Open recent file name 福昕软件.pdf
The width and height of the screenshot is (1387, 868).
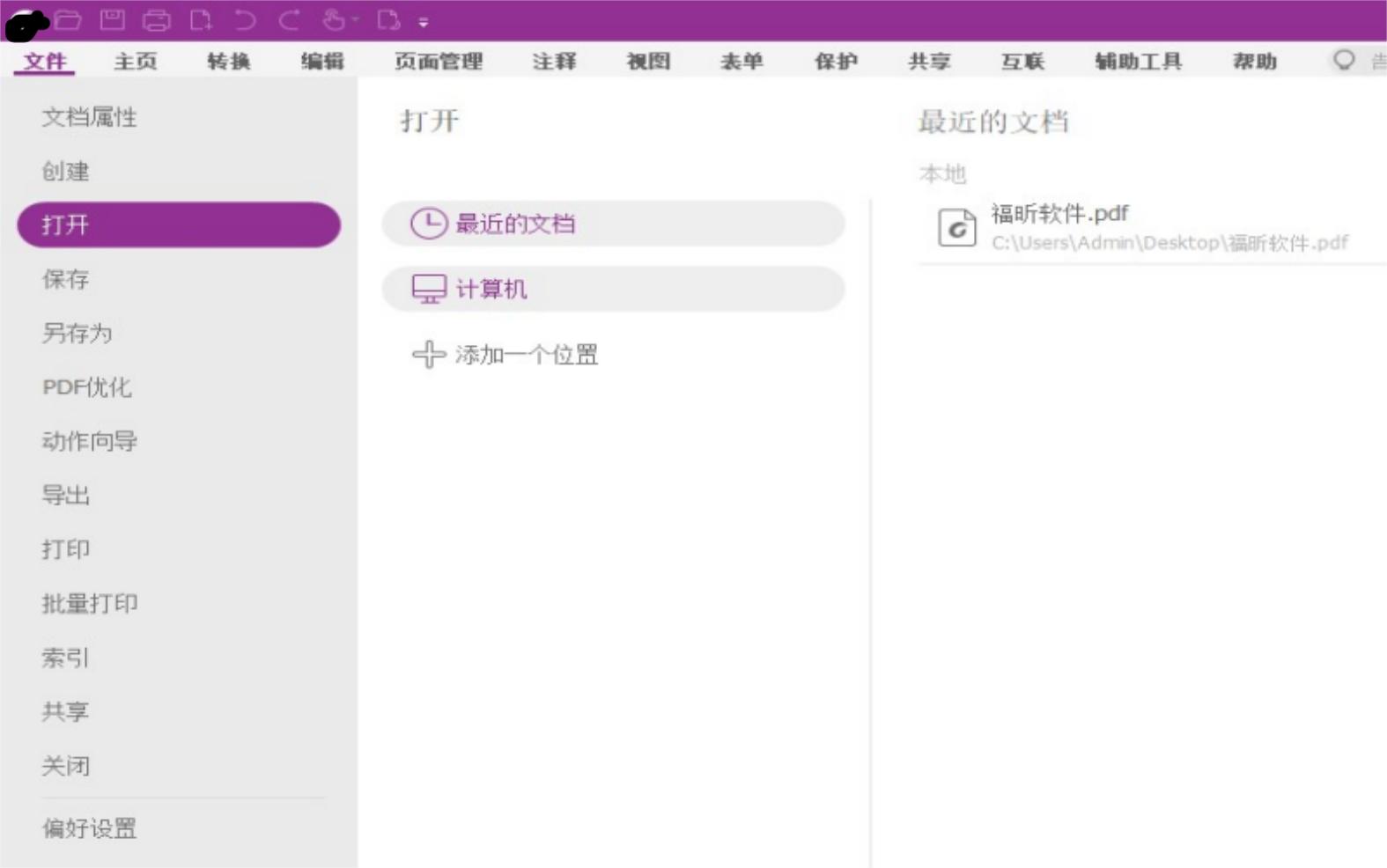(1059, 213)
